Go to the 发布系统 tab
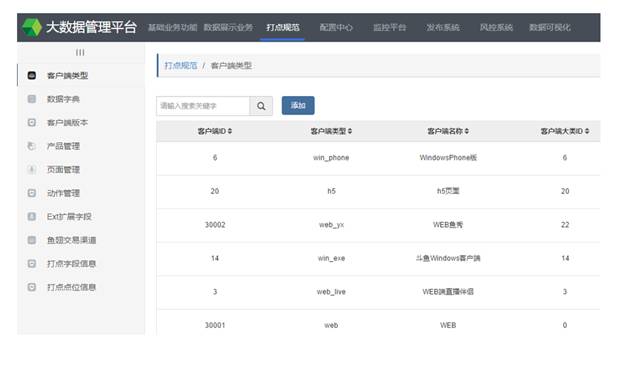This screenshot has height=372, width=618. 443,28
